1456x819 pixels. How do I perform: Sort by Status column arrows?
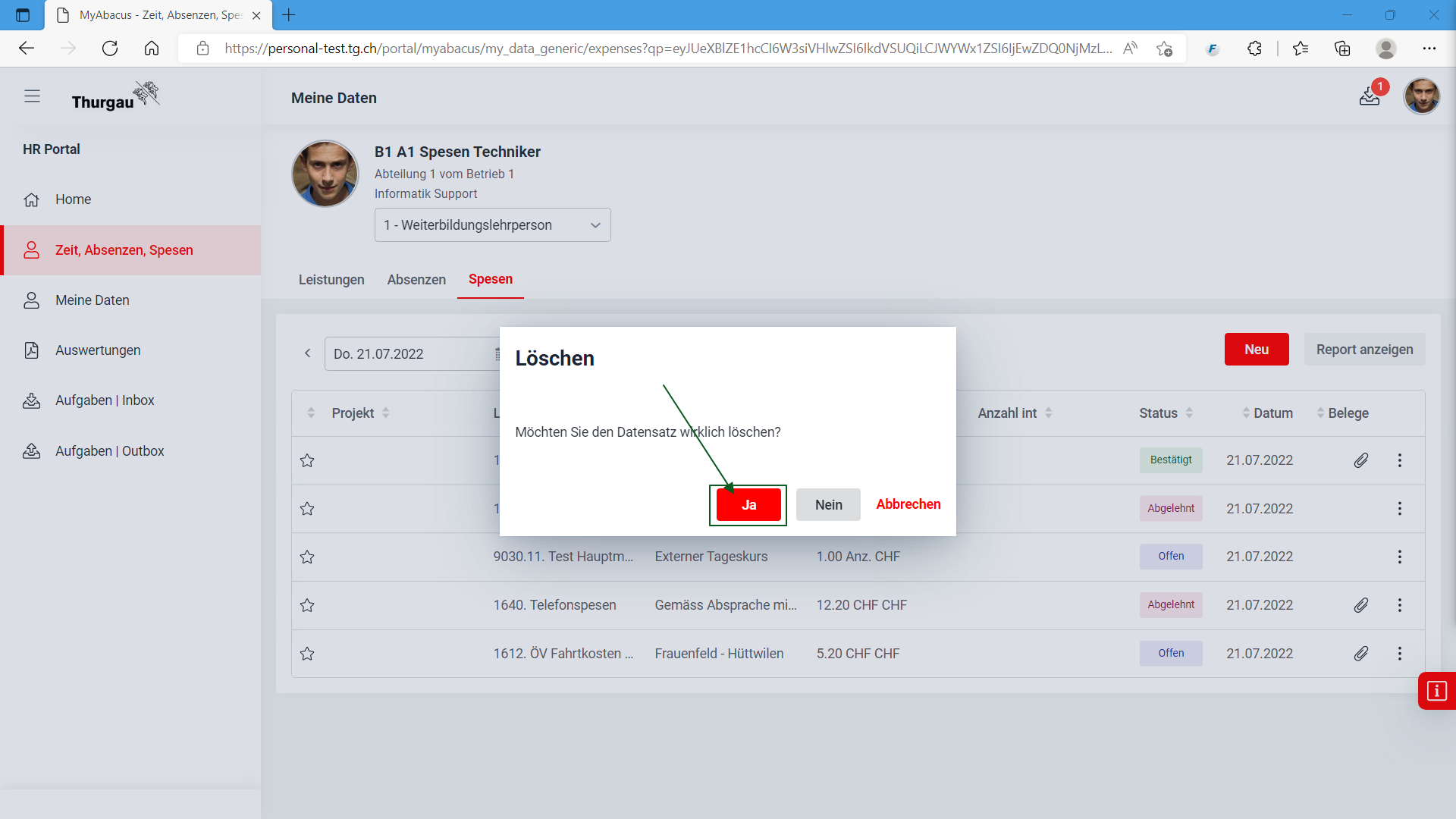(x=1189, y=413)
